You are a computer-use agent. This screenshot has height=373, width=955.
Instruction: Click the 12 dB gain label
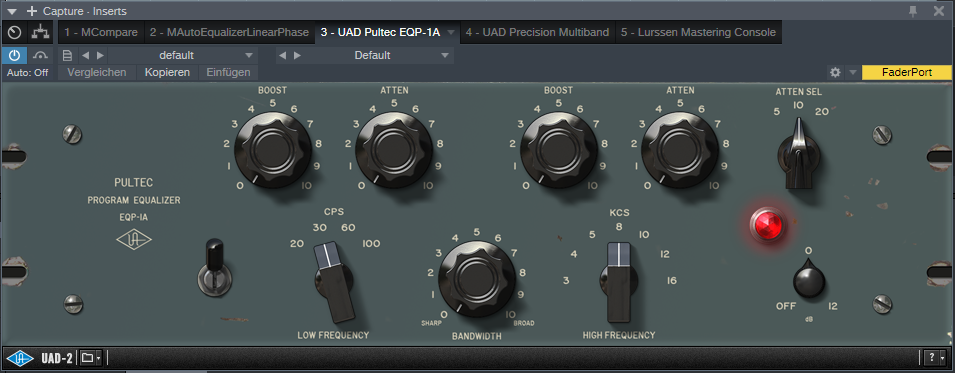pyautogui.click(x=833, y=306)
